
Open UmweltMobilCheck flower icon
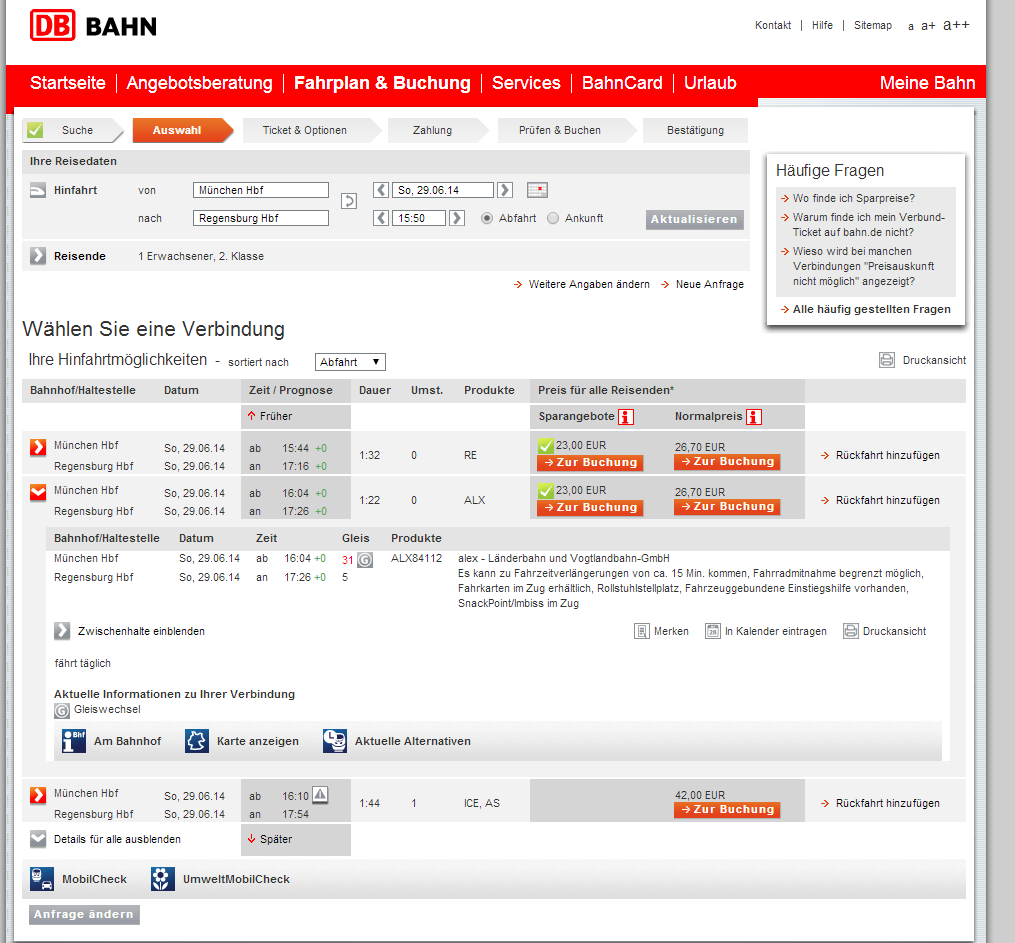[163, 879]
